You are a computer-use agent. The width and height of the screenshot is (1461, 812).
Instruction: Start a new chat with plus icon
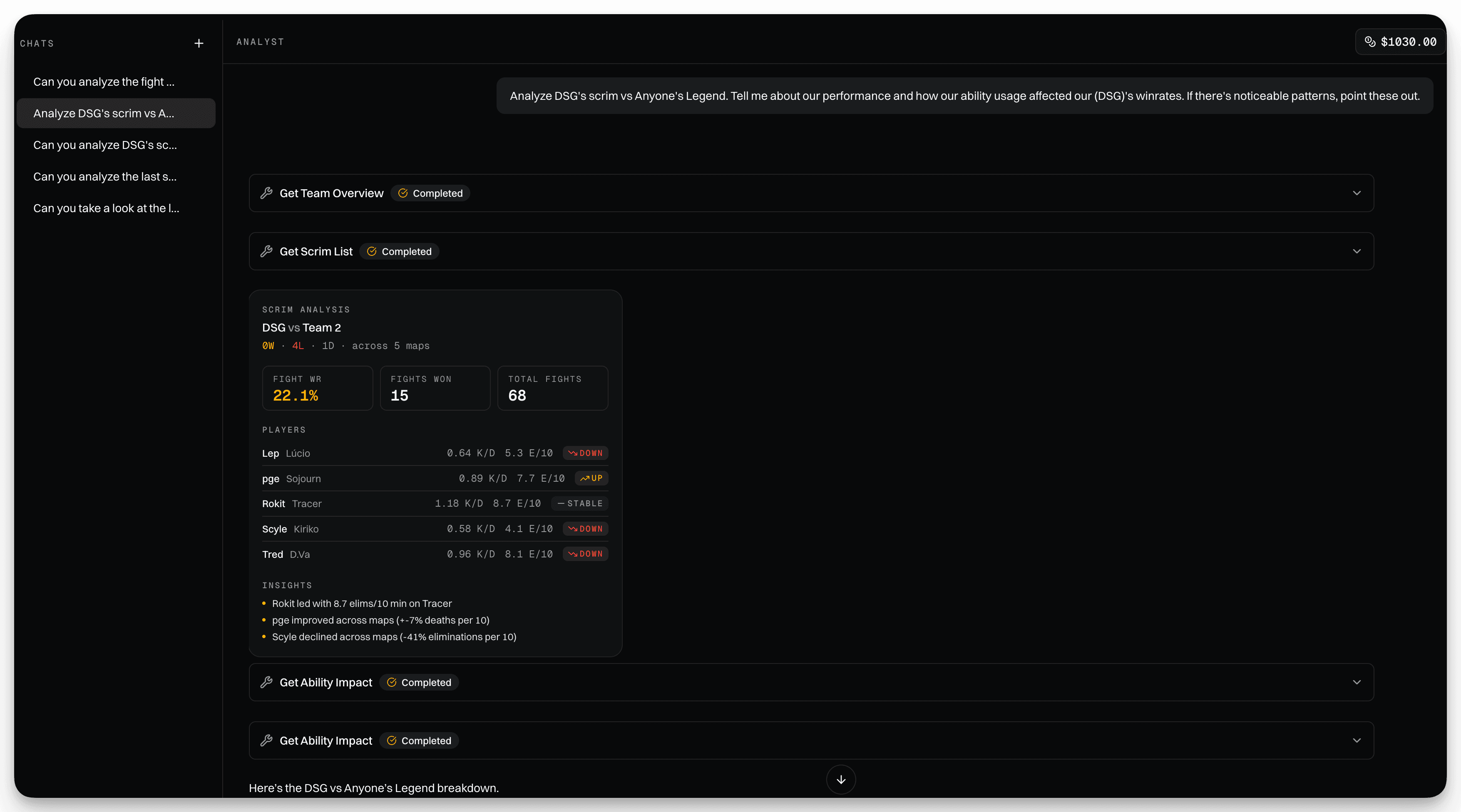[199, 43]
